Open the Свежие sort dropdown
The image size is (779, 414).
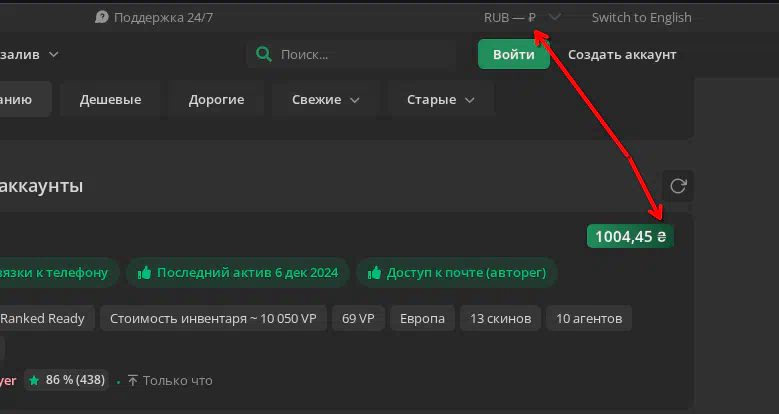click(325, 99)
